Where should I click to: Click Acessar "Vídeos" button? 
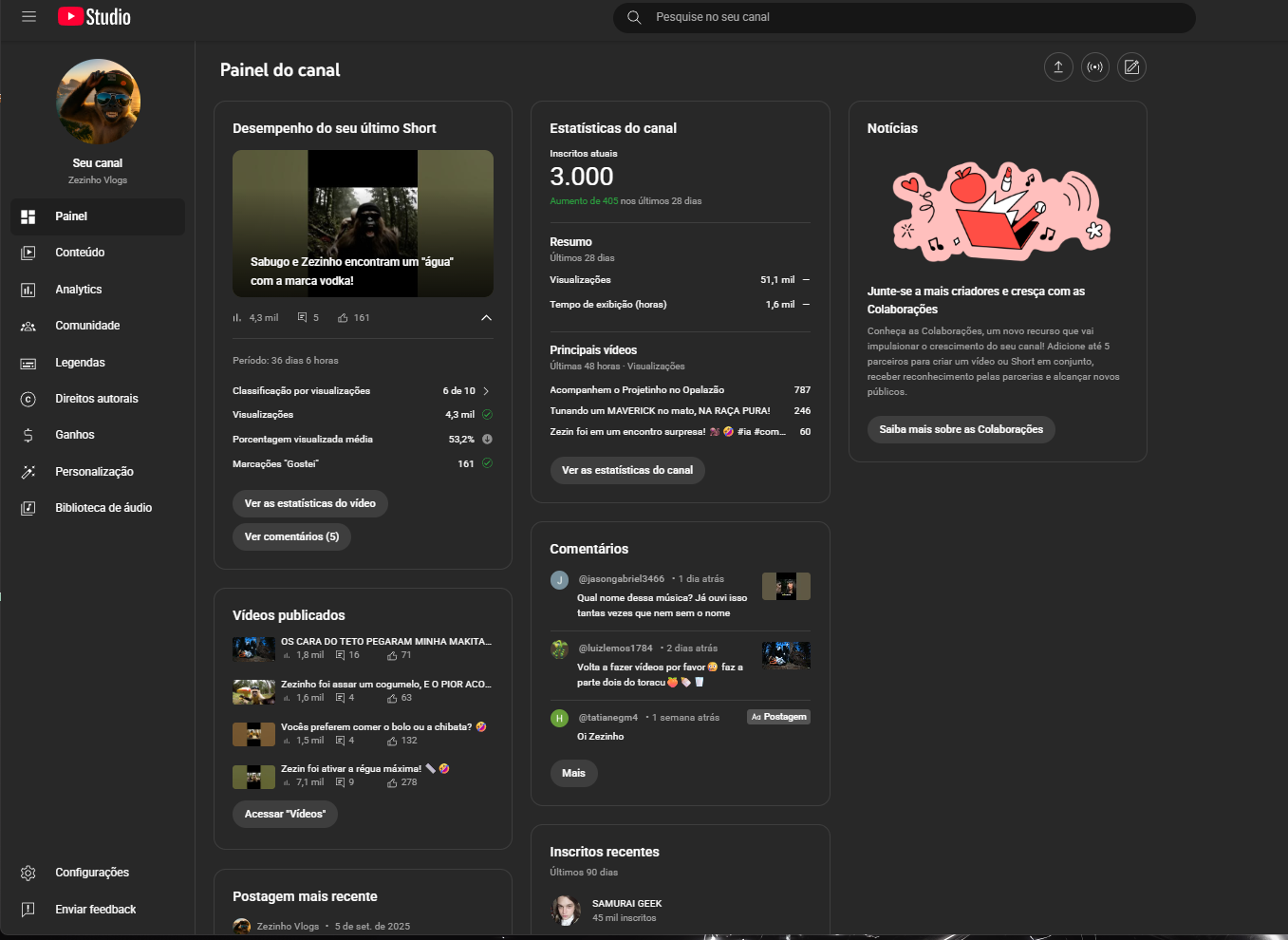[285, 814]
